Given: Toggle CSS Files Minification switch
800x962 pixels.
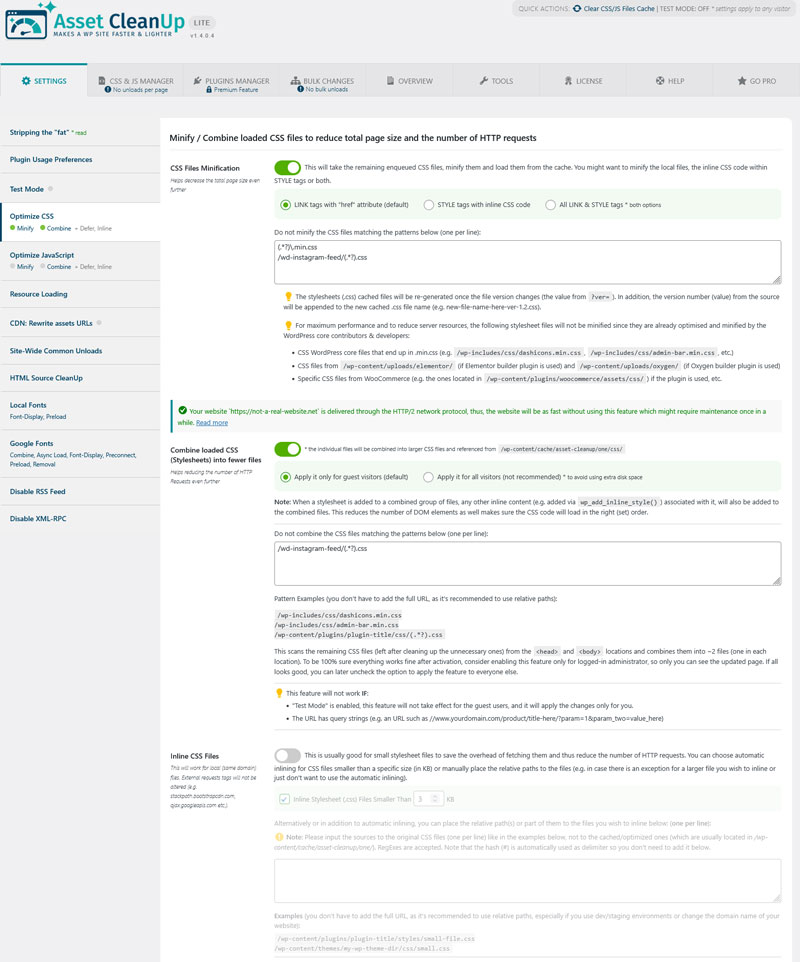Looking at the screenshot, I should (x=287, y=167).
